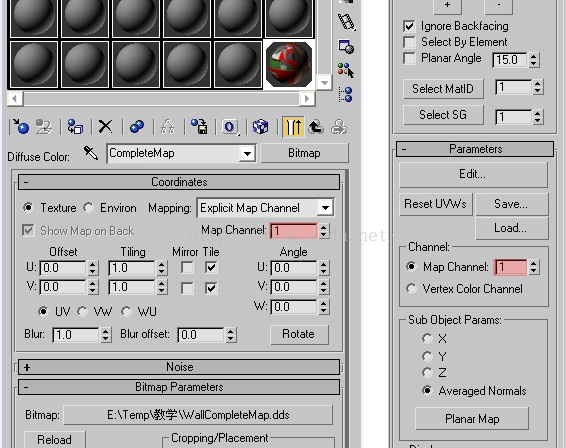
Task: Select Environ radio button
Action: pos(88,208)
